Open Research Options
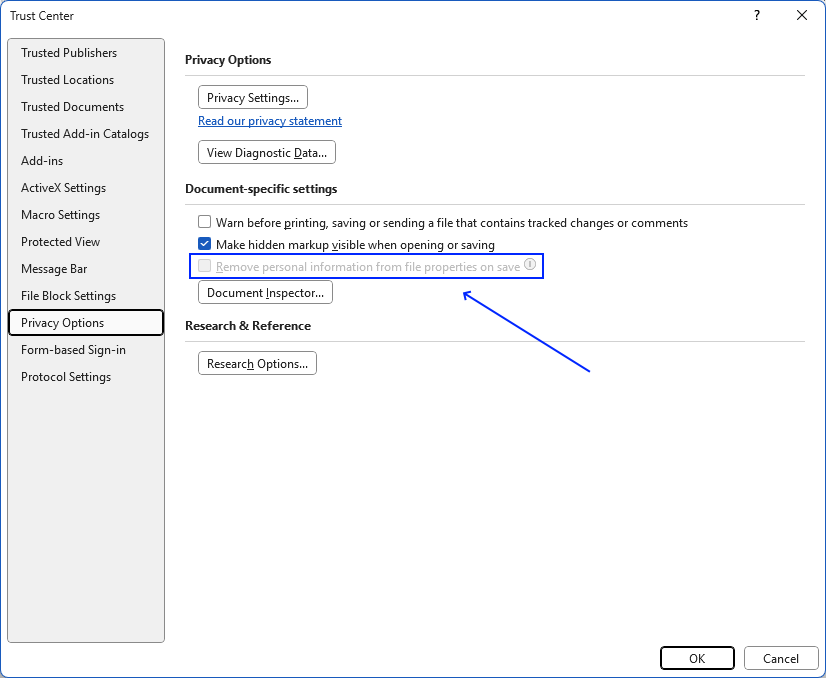 [257, 363]
